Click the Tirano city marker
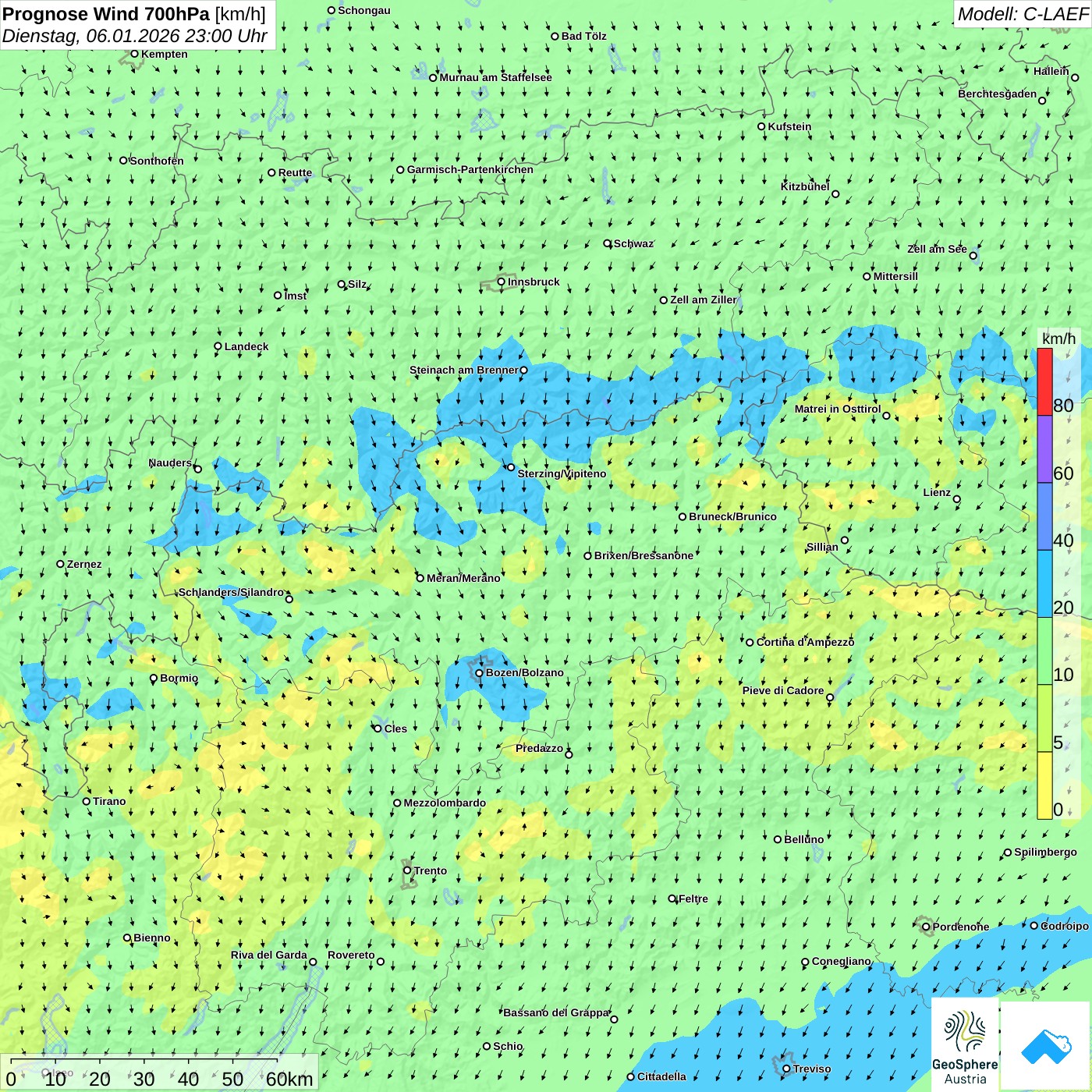The image size is (1092, 1092). (x=87, y=801)
